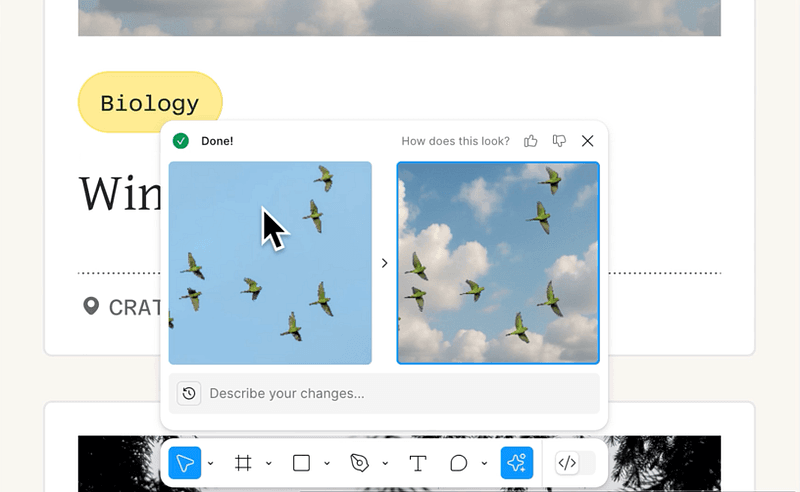Expand shape tools dropdown arrow
The image size is (800, 492).
pos(327,463)
